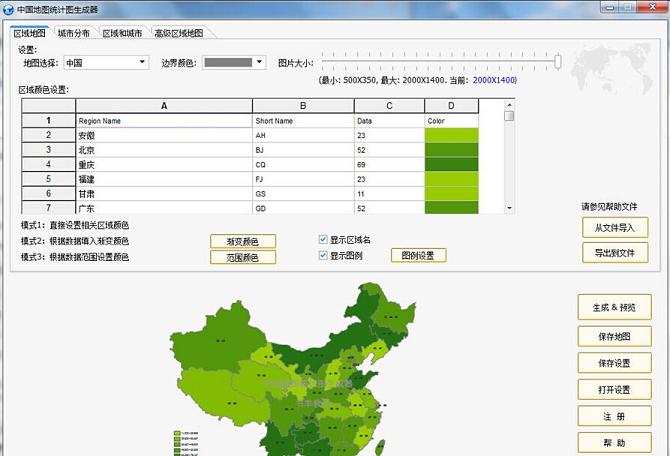Screen dimensions: 670x456
Task: Click the 保存地图 button
Action: [x=614, y=337]
